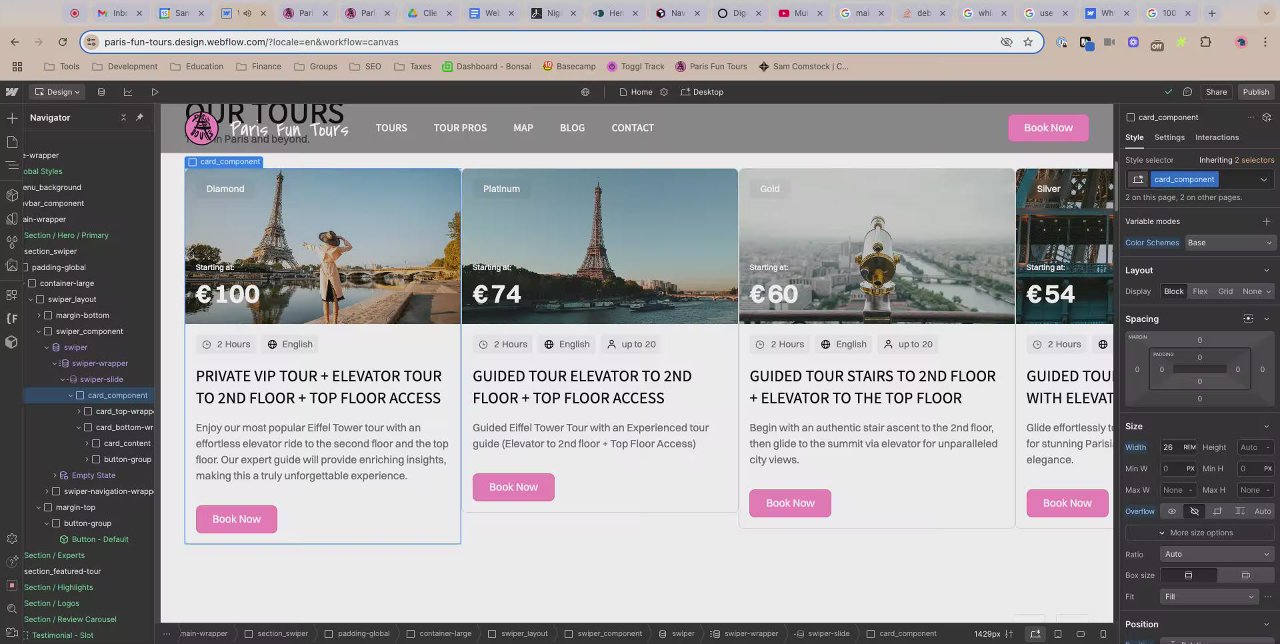Open the comments icon near Share
1280x644 pixels.
[x=1187, y=92]
